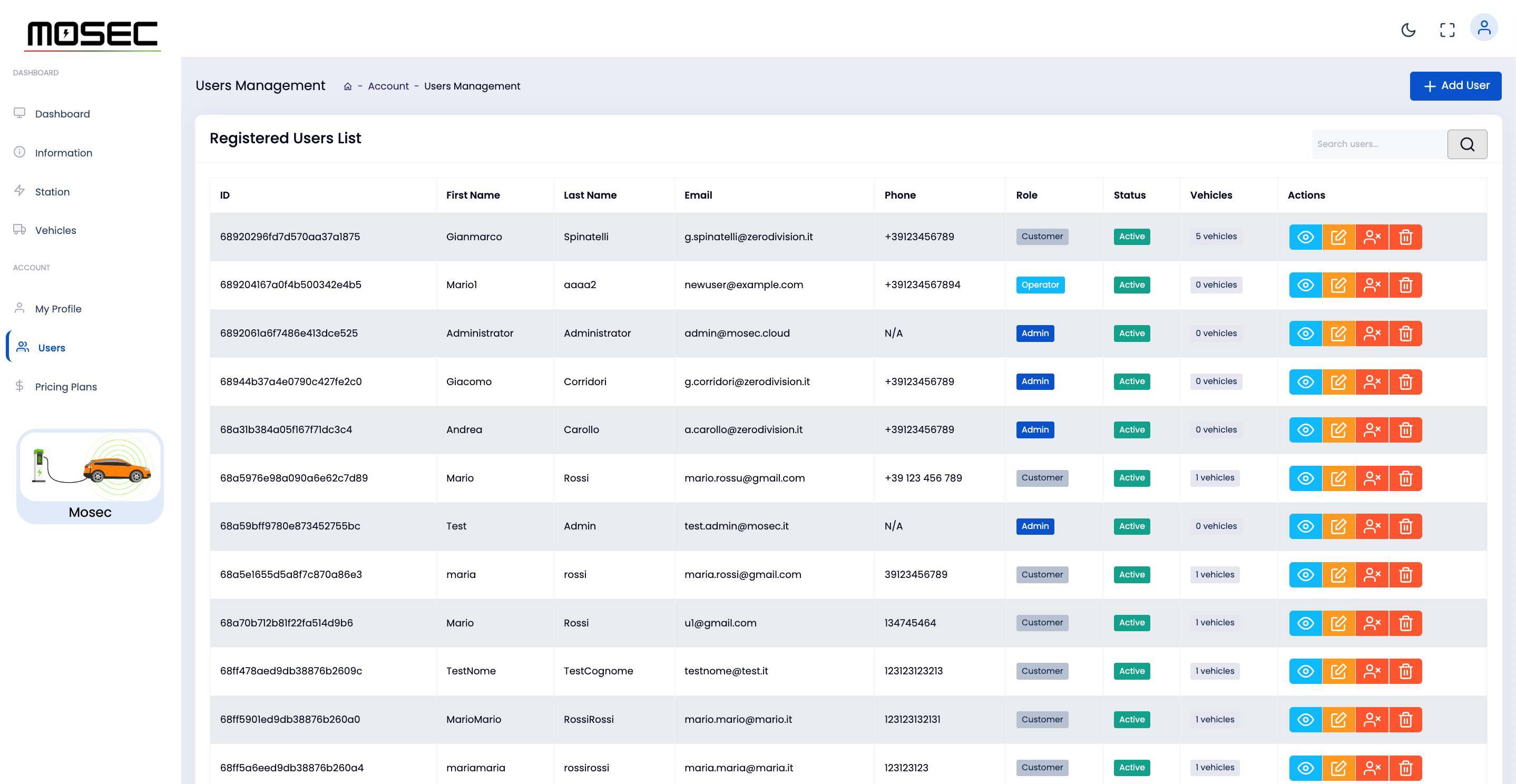Click the Mosec car charging thumbnail
This screenshot has width=1516, height=784.
point(90,467)
